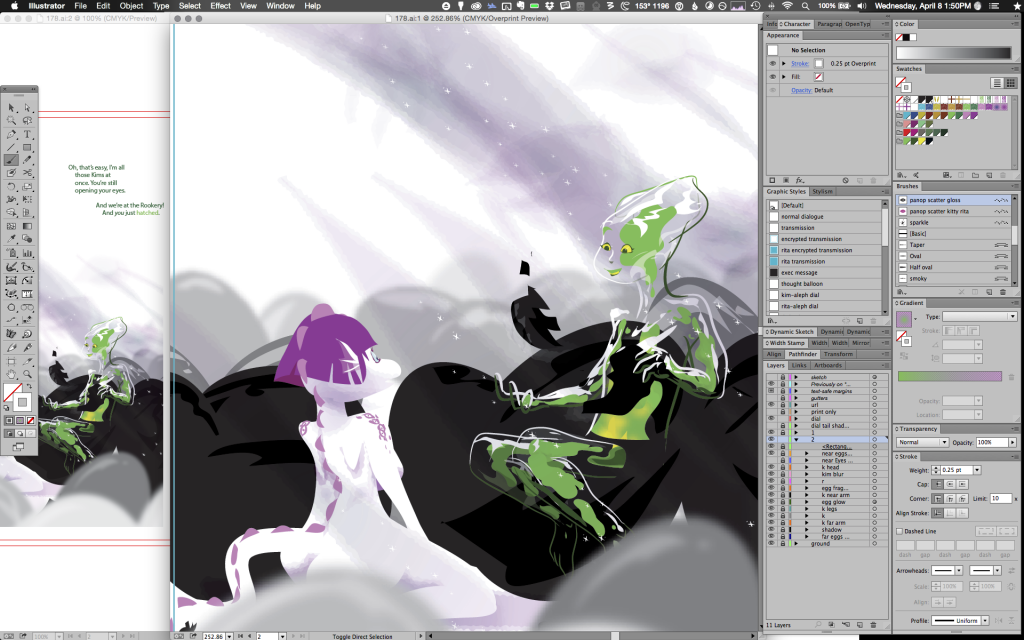1024x640 pixels.
Task: Switch to the Pathfinder tab
Action: tap(803, 354)
